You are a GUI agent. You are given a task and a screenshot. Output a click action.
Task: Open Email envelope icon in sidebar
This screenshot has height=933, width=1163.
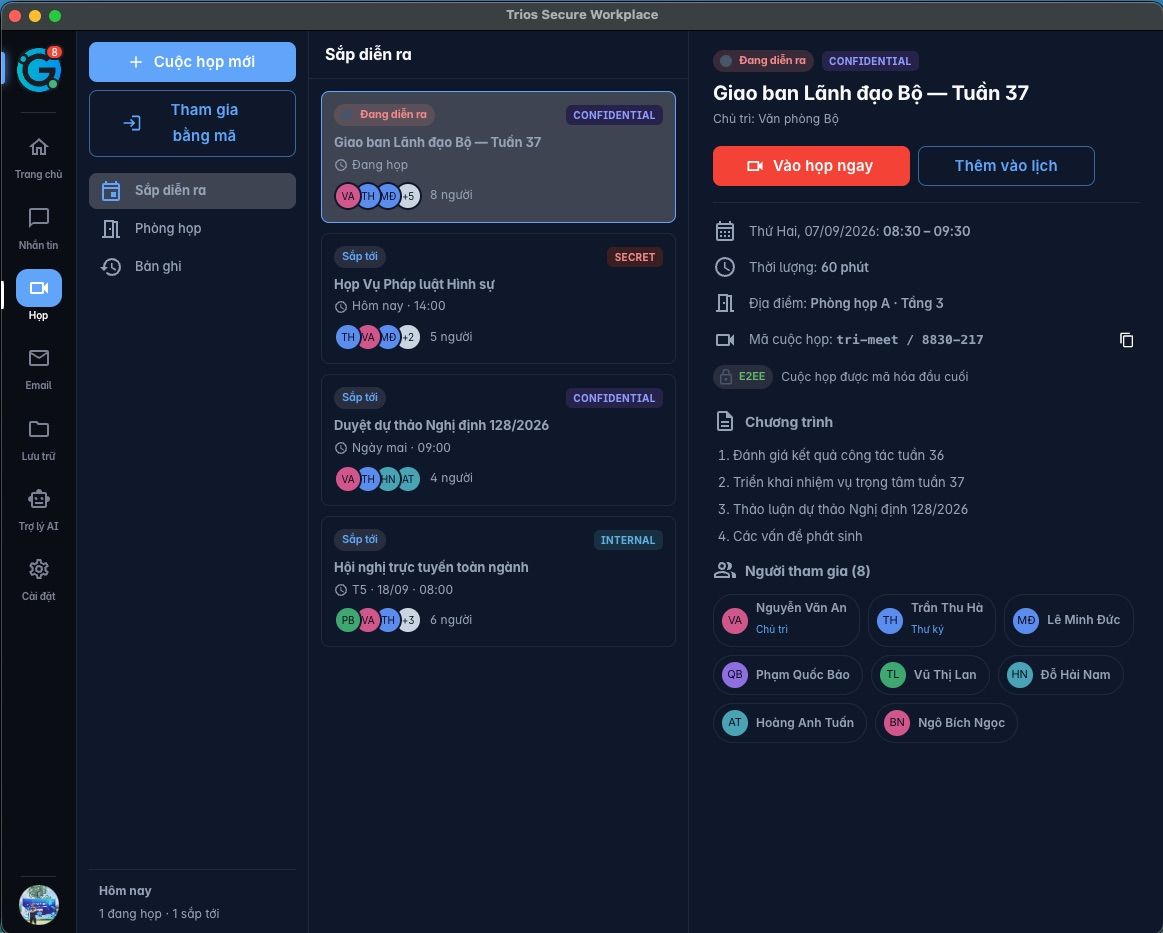point(39,358)
